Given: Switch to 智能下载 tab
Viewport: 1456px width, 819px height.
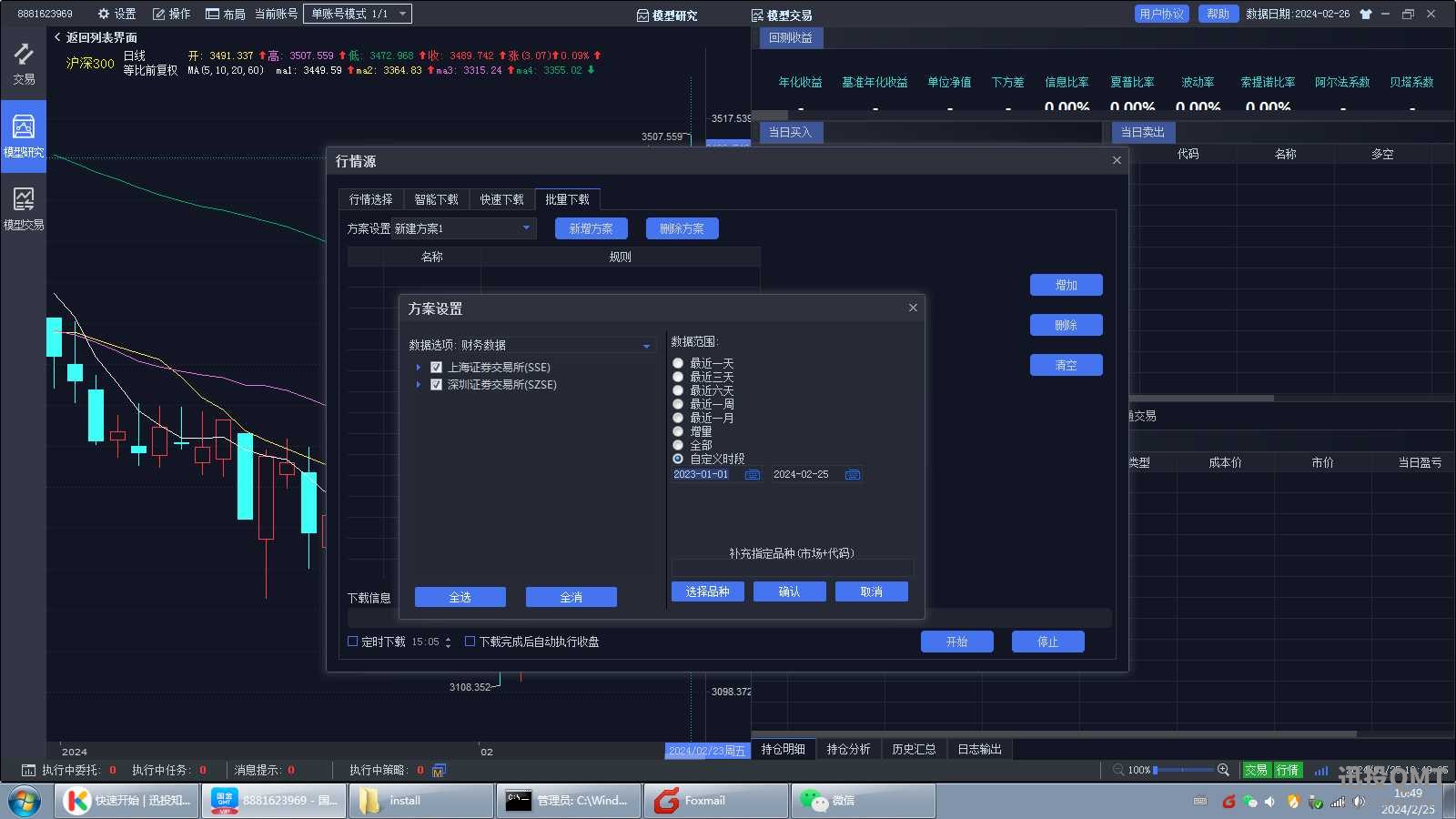Looking at the screenshot, I should pyautogui.click(x=437, y=199).
